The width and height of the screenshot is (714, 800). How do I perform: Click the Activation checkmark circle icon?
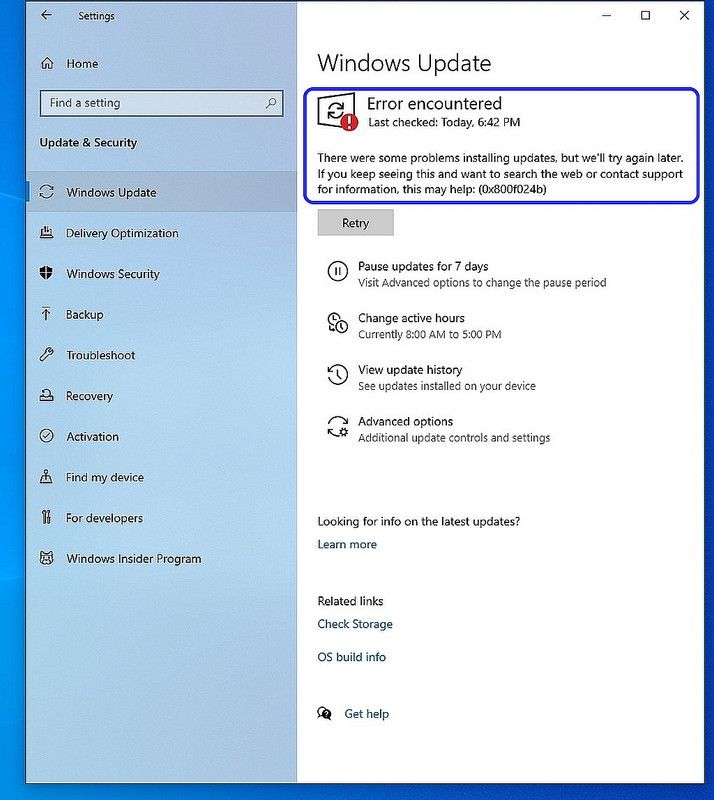click(x=46, y=436)
